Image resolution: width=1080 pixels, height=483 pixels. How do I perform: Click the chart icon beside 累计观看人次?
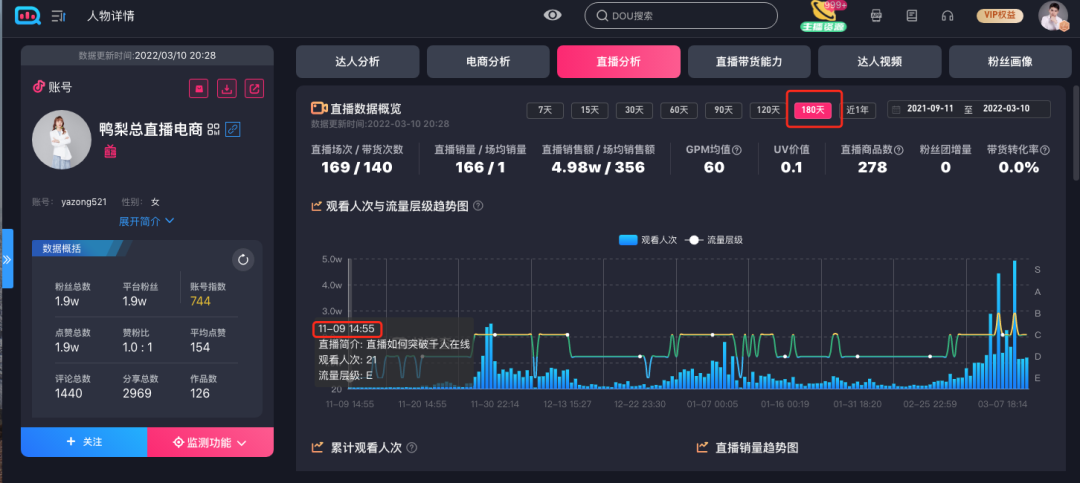pos(318,448)
